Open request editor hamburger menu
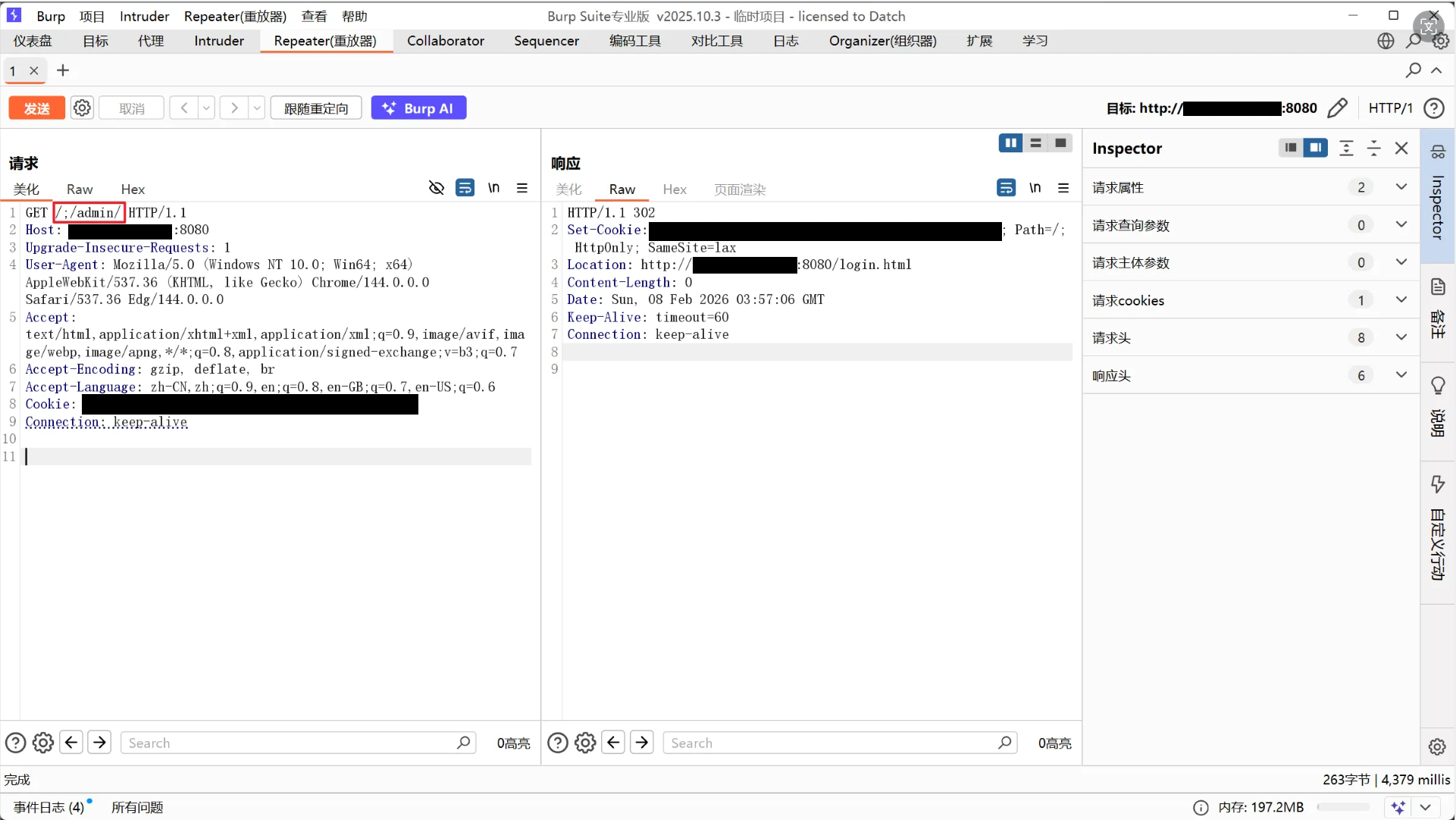This screenshot has width=1456, height=820. point(522,188)
